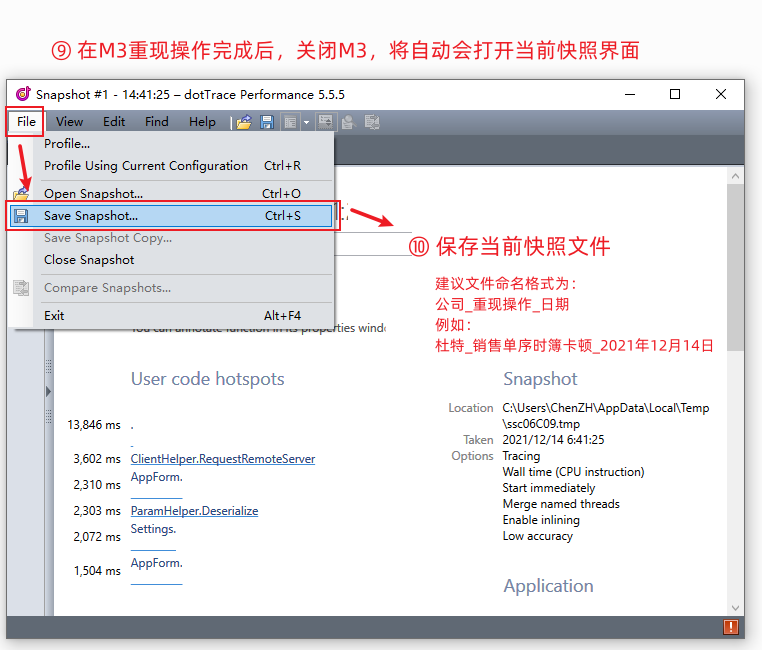Click the scrollbar up arrow
The width and height of the screenshot is (762, 650).
(x=735, y=176)
